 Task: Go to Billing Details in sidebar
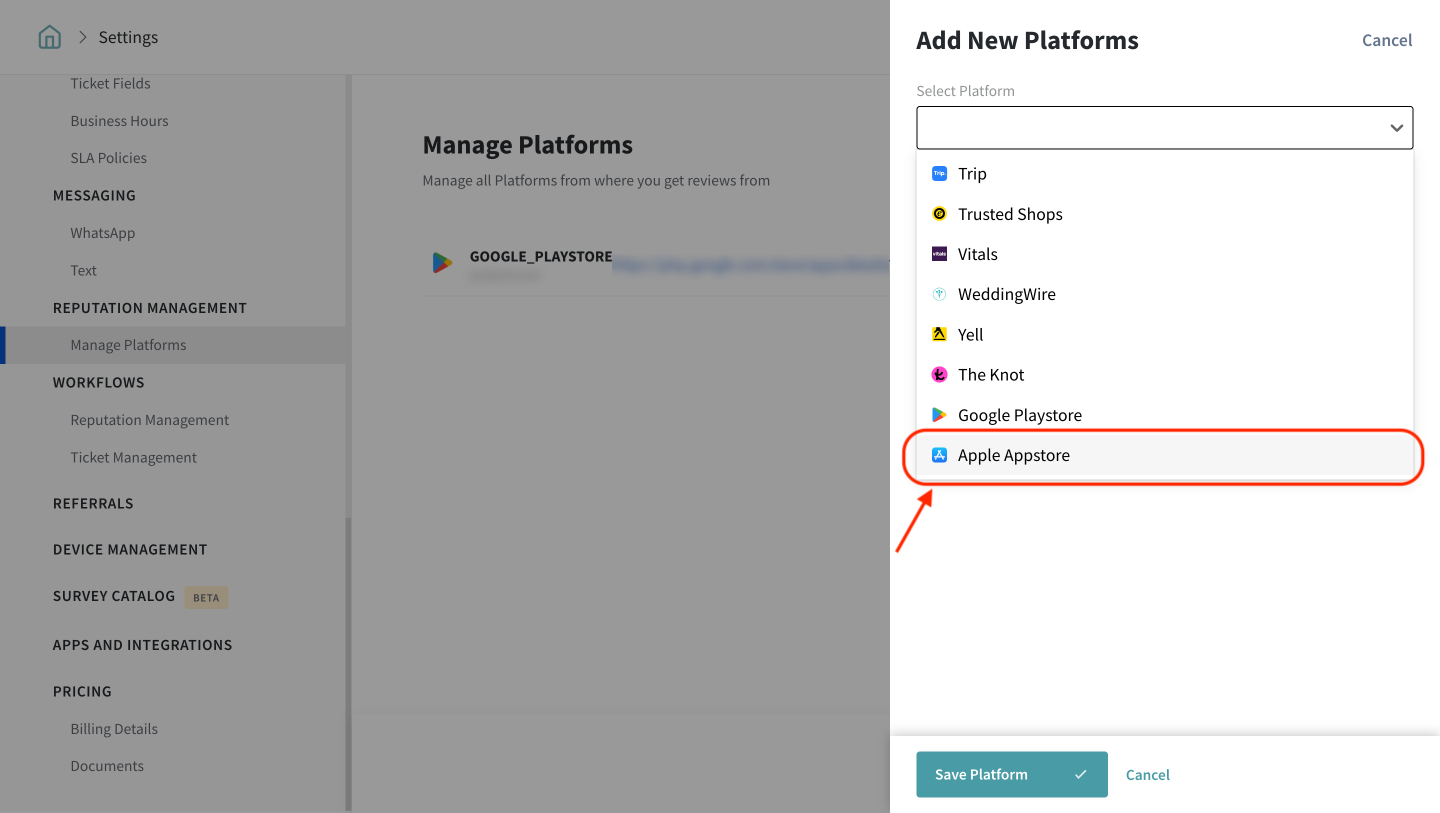114,729
